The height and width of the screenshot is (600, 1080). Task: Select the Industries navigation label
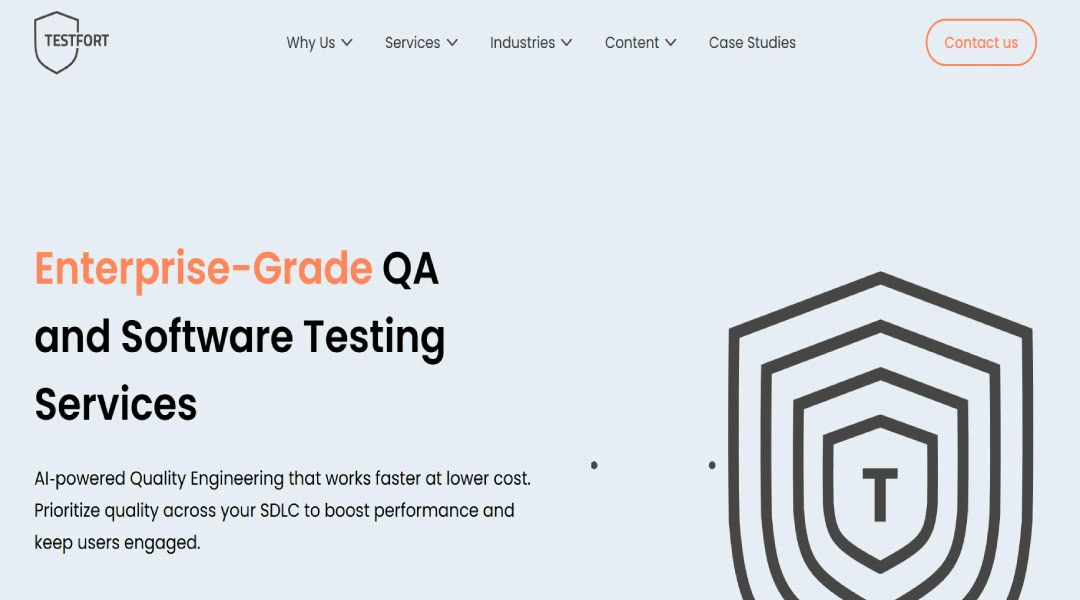point(522,42)
